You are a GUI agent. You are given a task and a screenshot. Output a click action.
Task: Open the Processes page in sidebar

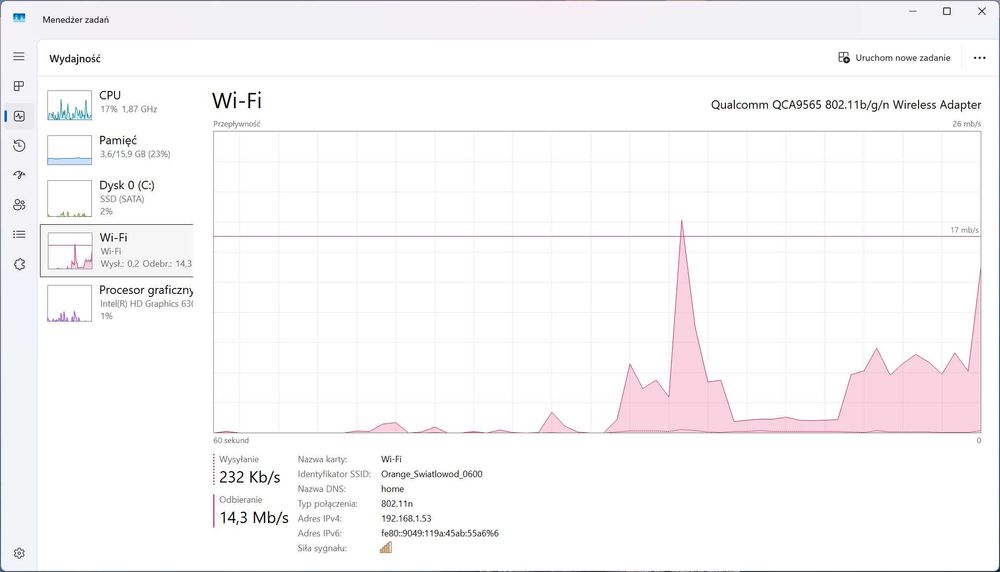point(19,86)
